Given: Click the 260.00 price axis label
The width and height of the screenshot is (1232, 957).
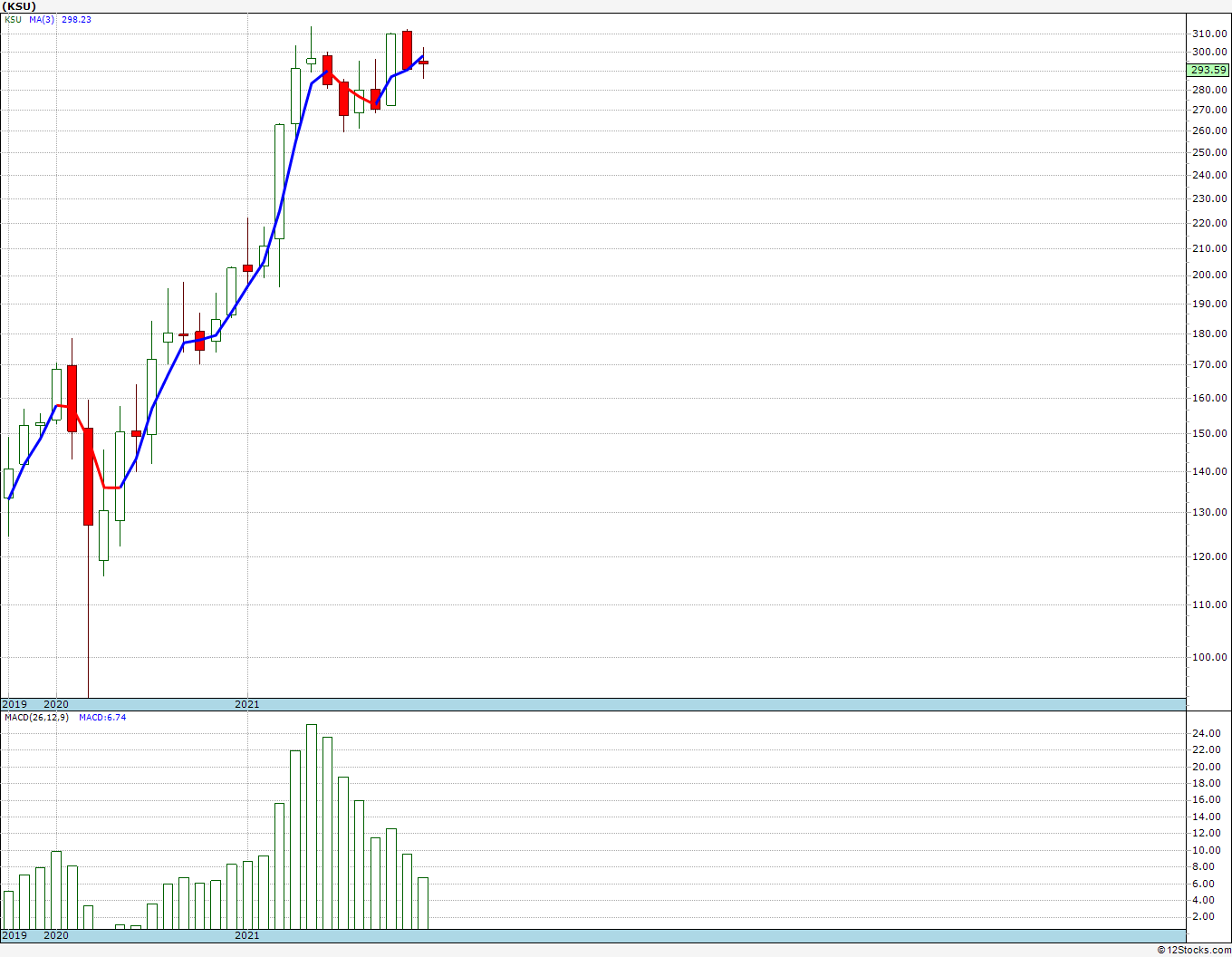Looking at the screenshot, I should (x=1209, y=130).
